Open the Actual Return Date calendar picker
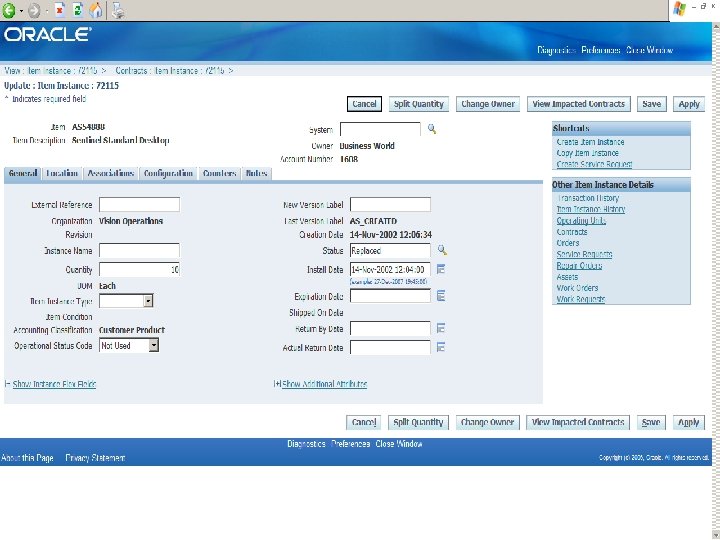Viewport: 720px width, 540px height. click(x=441, y=347)
